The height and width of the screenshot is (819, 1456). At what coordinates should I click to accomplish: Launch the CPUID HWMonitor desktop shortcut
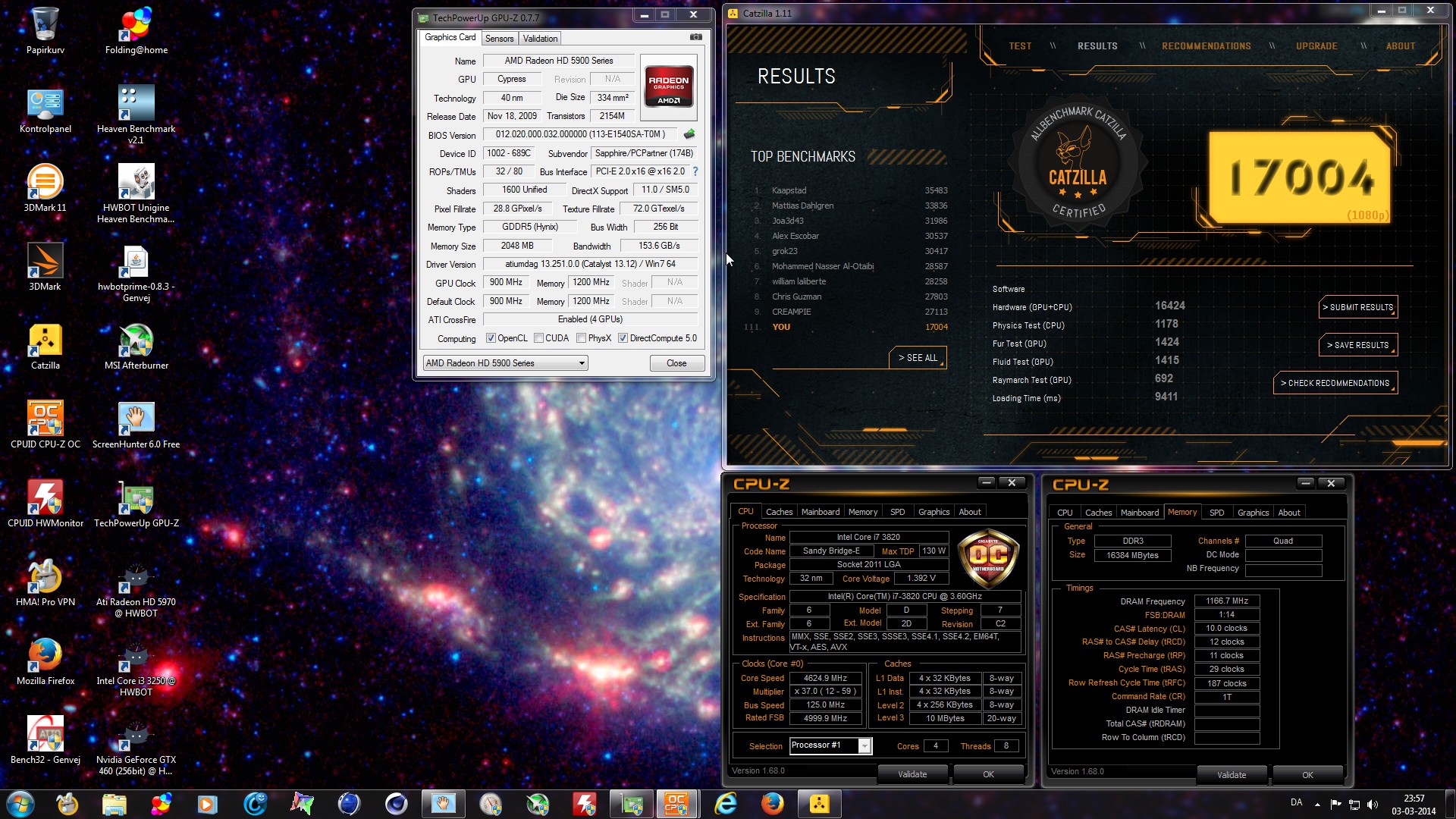coord(45,504)
